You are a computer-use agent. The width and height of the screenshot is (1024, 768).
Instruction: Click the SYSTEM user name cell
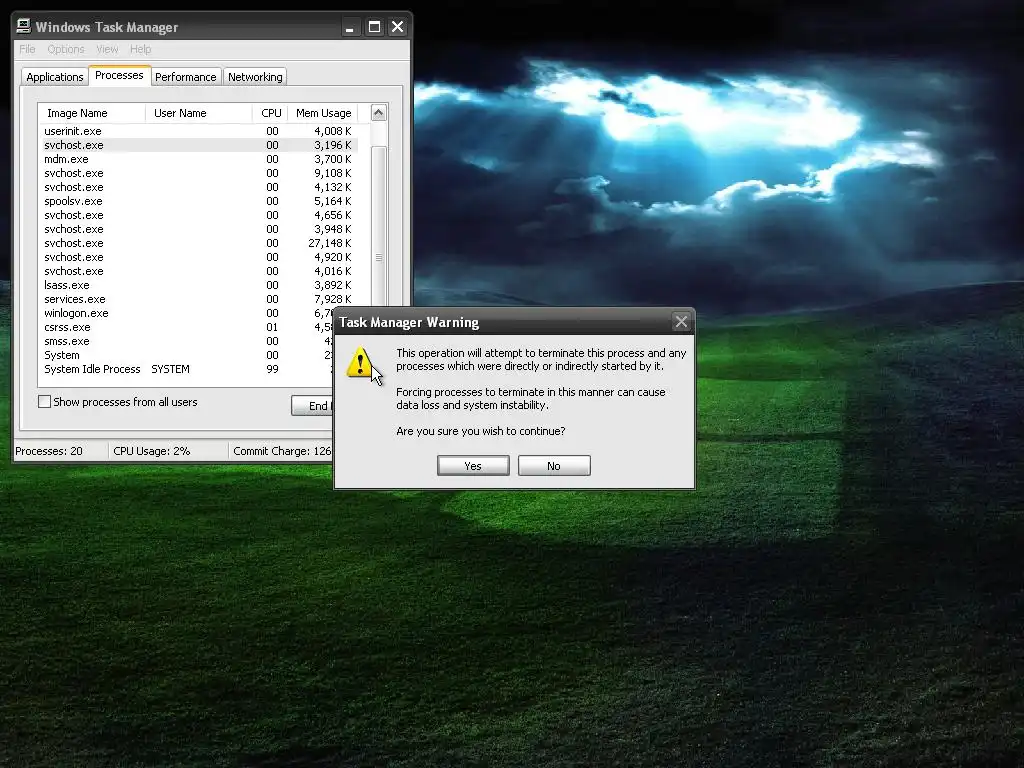click(170, 370)
